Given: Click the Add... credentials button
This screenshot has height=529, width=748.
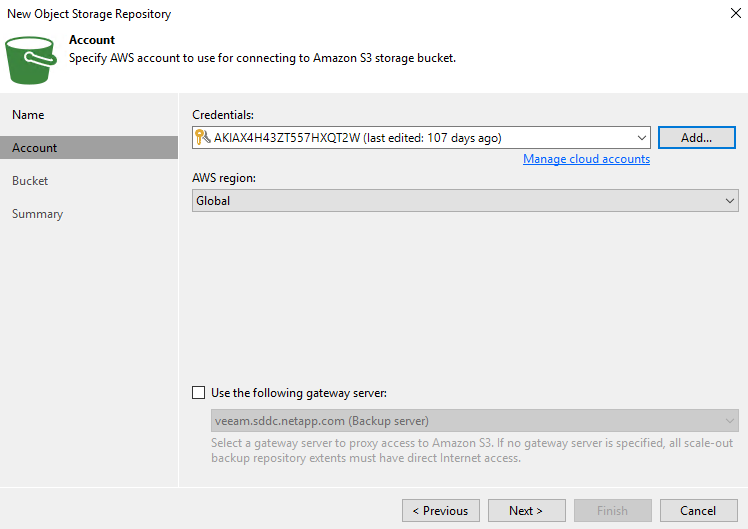Looking at the screenshot, I should click(695, 138).
